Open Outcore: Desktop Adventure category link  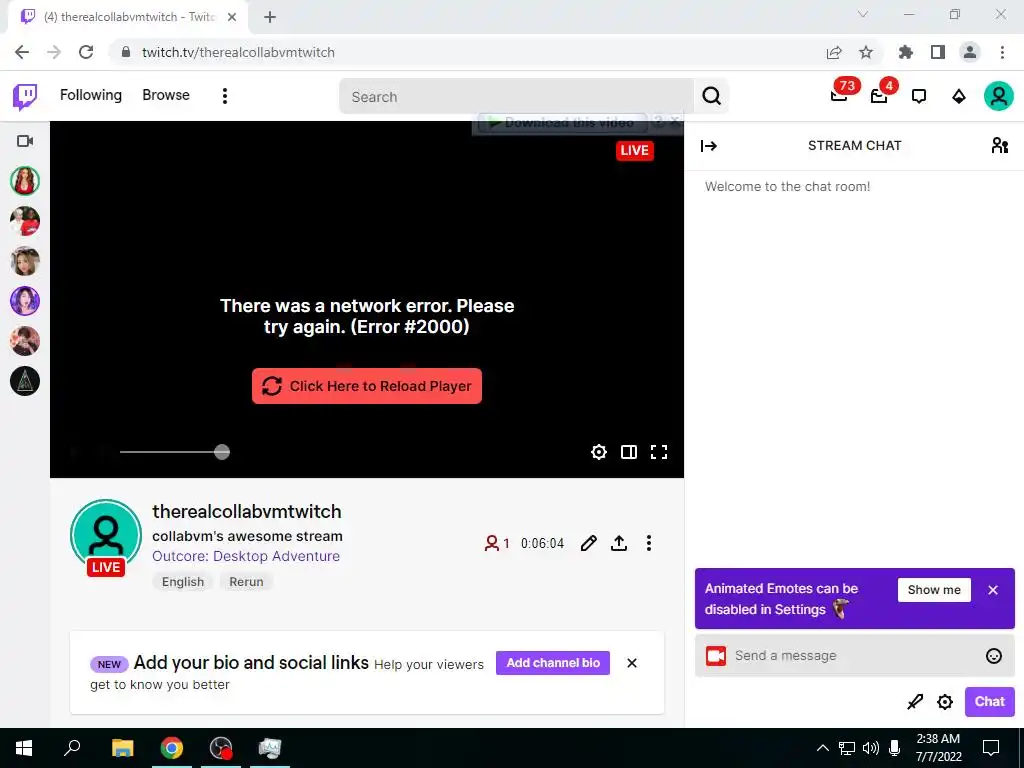tap(246, 556)
